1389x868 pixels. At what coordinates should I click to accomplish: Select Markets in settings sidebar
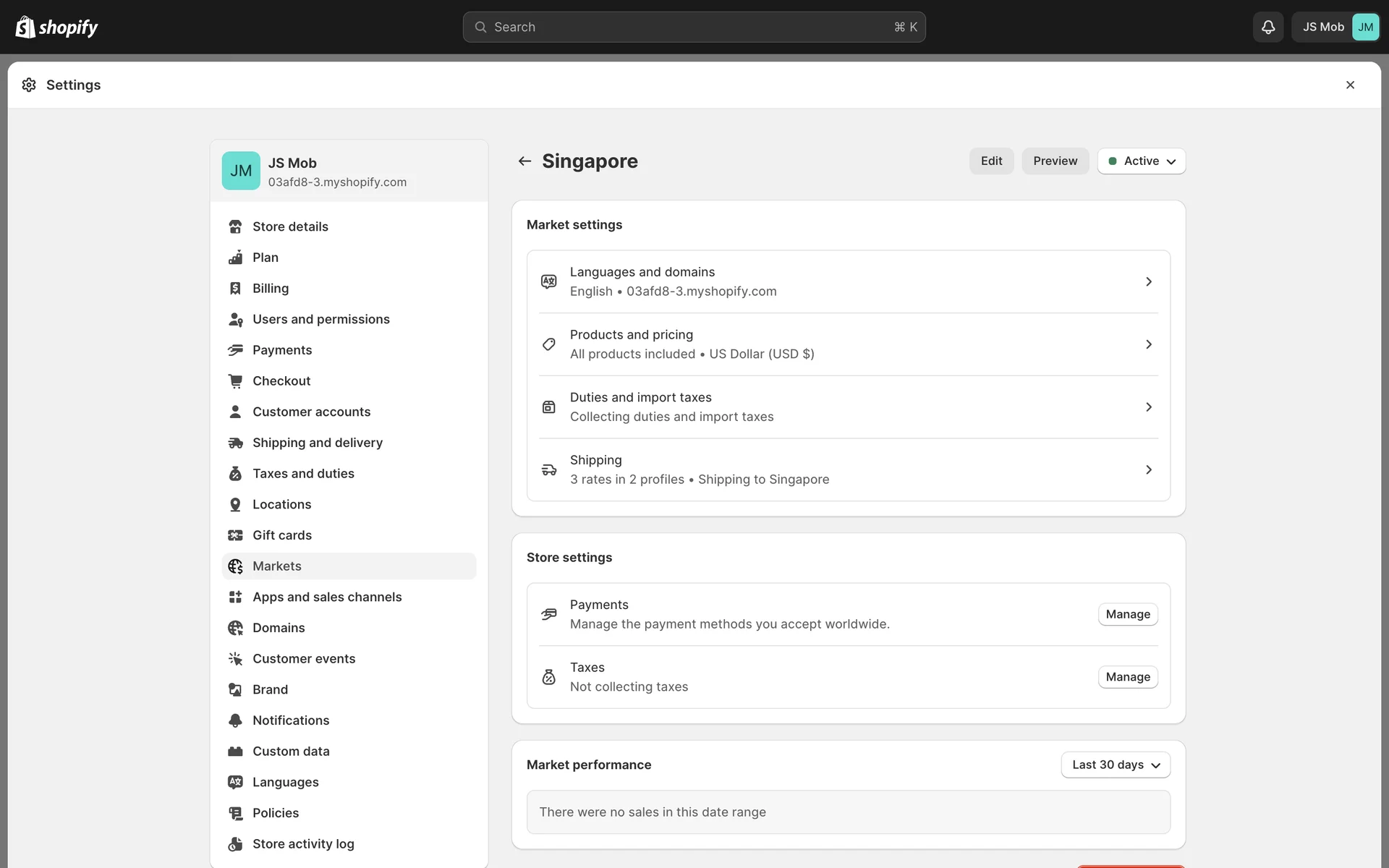click(277, 566)
